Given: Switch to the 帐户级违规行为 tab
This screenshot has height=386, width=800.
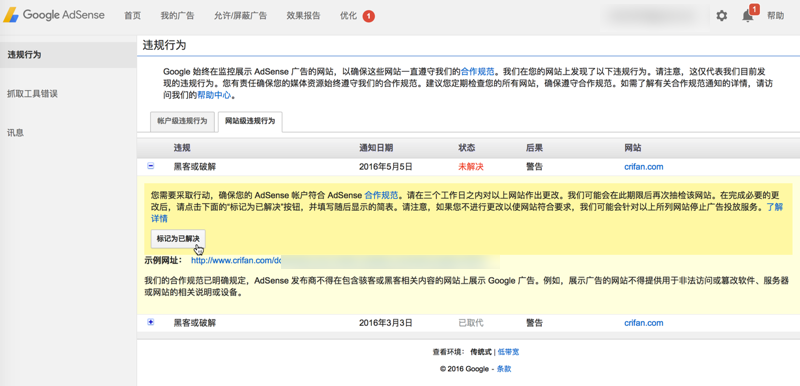Looking at the screenshot, I should pyautogui.click(x=182, y=121).
